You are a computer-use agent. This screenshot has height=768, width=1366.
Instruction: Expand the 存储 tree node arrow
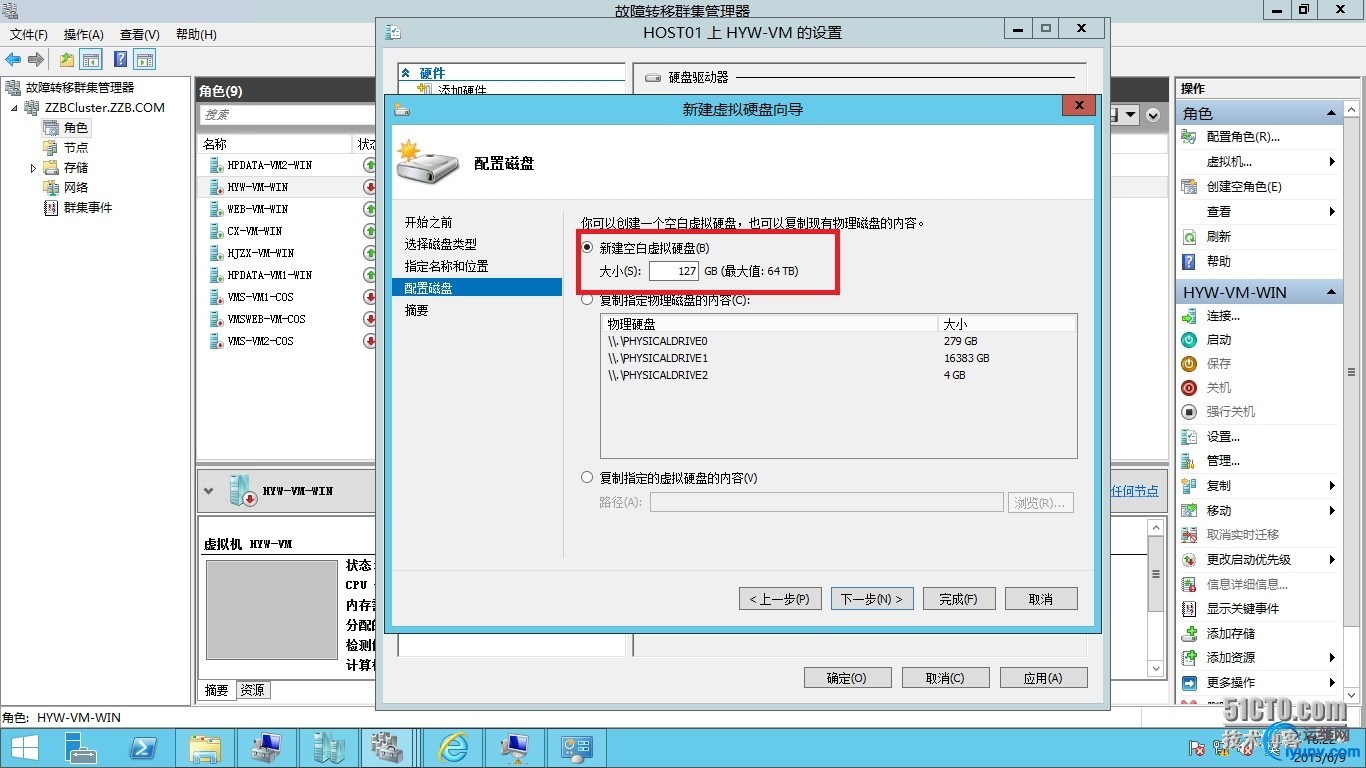click(x=34, y=168)
